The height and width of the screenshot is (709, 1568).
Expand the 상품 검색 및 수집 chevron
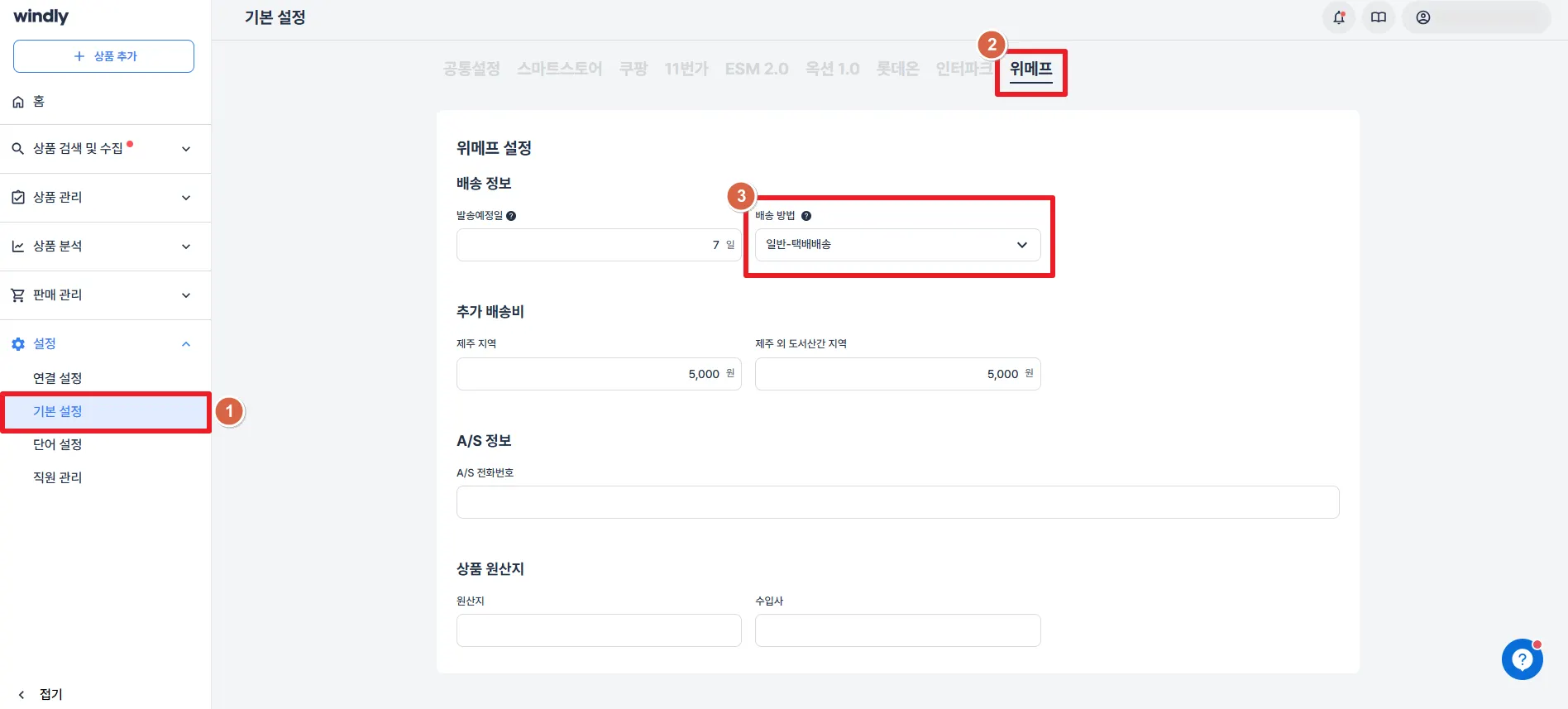coord(186,149)
